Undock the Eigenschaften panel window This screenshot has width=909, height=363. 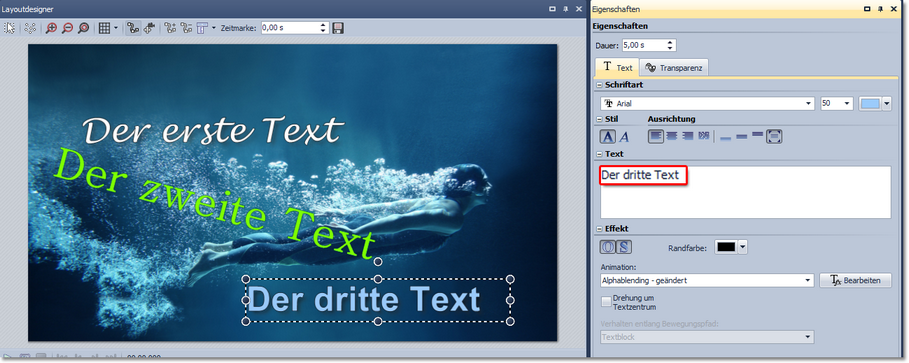point(867,9)
